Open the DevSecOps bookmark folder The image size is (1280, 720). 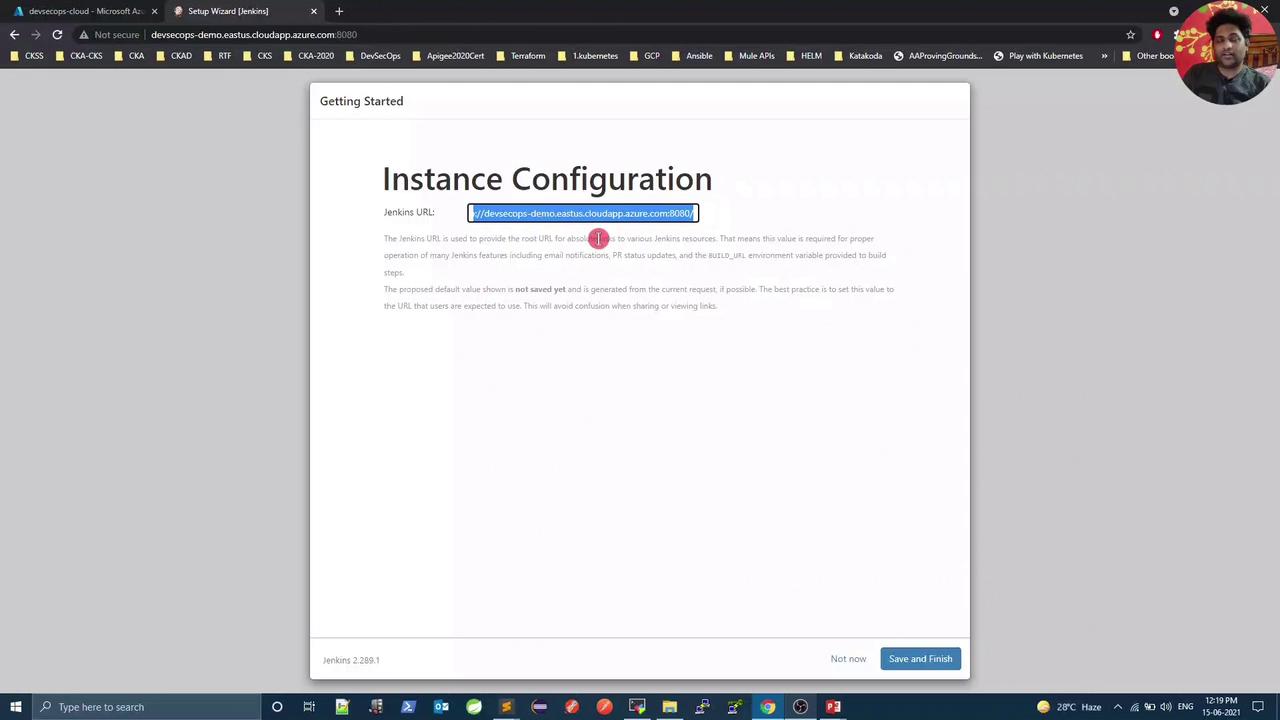tap(373, 56)
